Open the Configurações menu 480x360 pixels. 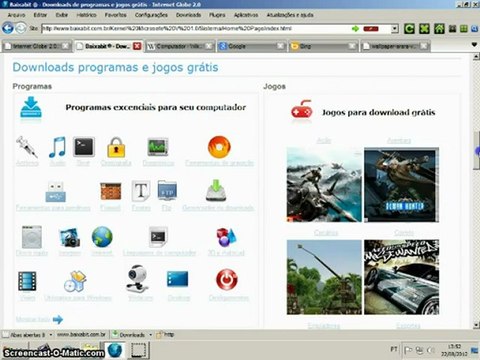coord(151,15)
